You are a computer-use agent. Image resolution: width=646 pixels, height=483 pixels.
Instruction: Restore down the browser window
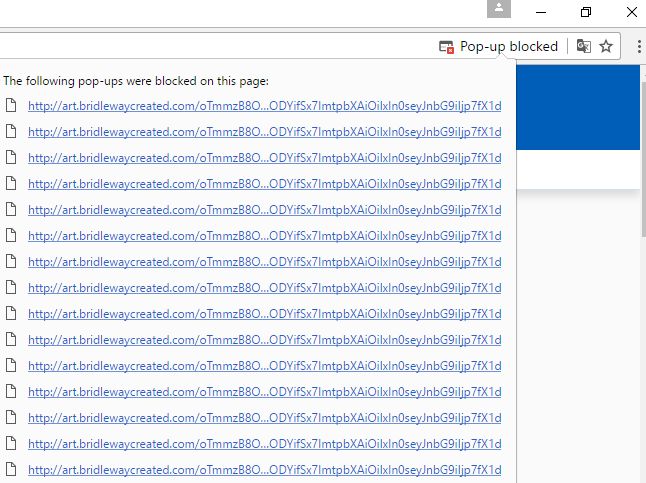coord(585,12)
